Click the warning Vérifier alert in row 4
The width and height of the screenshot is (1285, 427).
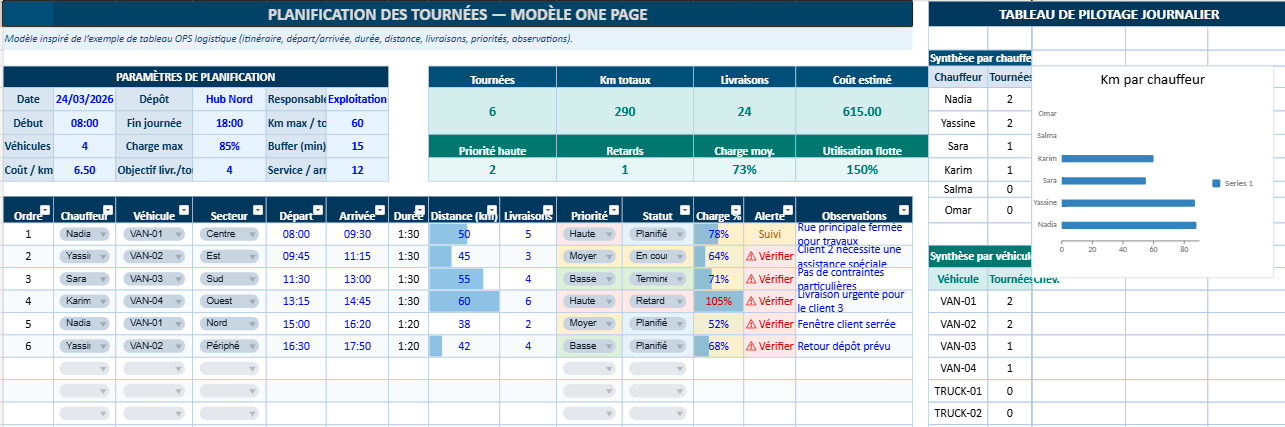click(x=770, y=301)
